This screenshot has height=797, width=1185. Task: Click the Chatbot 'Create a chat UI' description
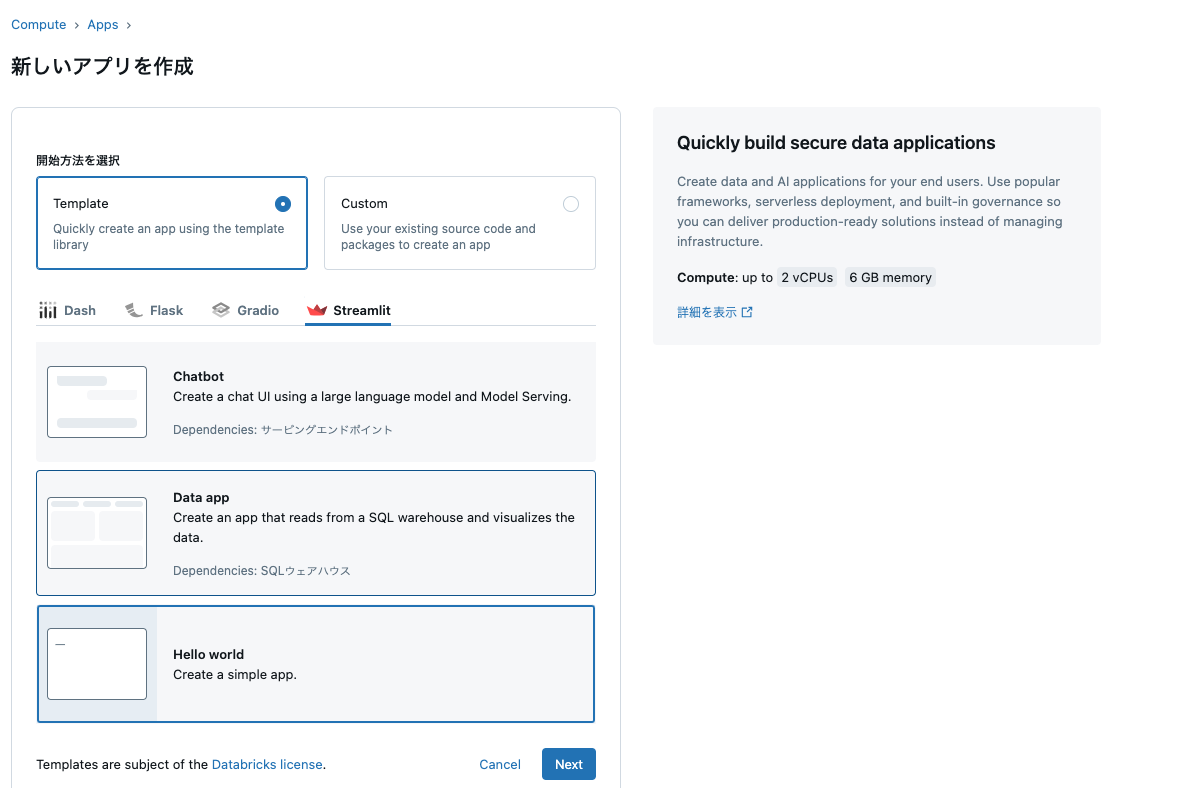pyautogui.click(x=372, y=397)
